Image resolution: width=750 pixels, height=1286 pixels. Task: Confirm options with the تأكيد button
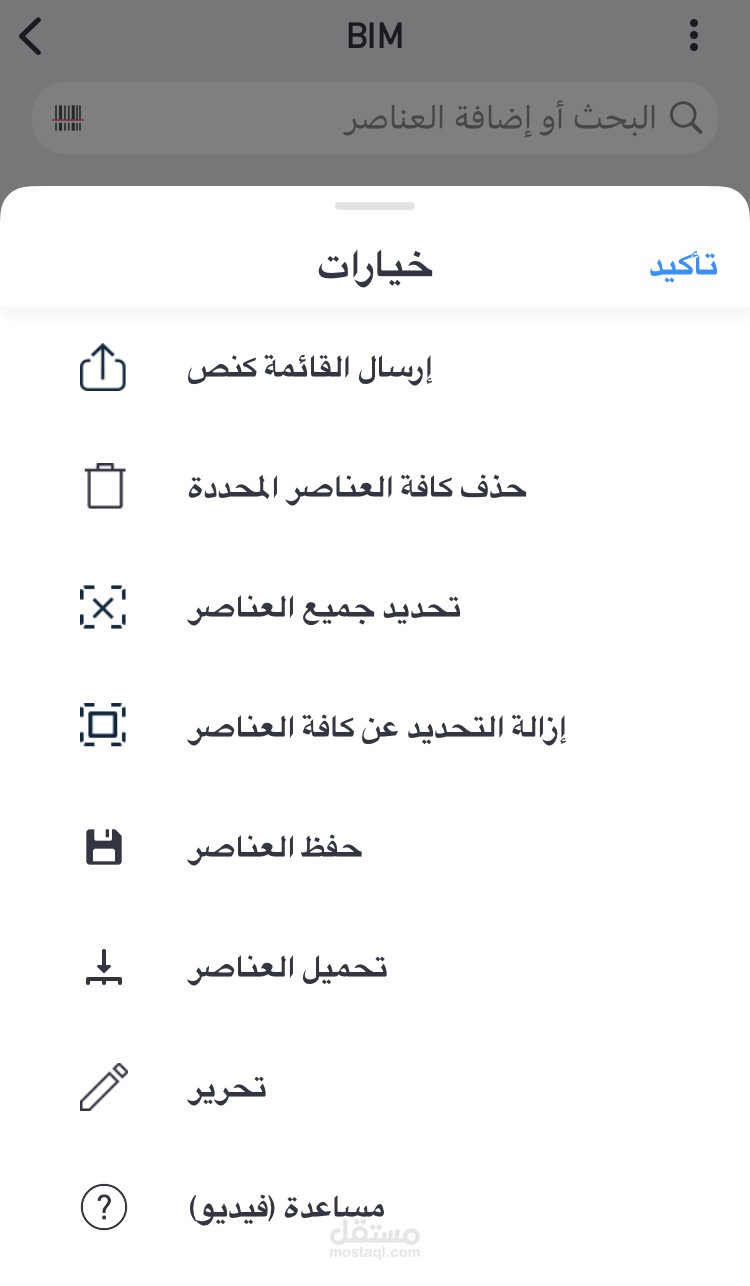[684, 266]
